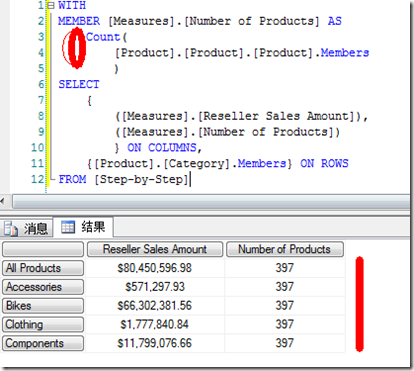Click the $571,297.93 cell
This screenshot has height=371, width=414.
[155, 287]
